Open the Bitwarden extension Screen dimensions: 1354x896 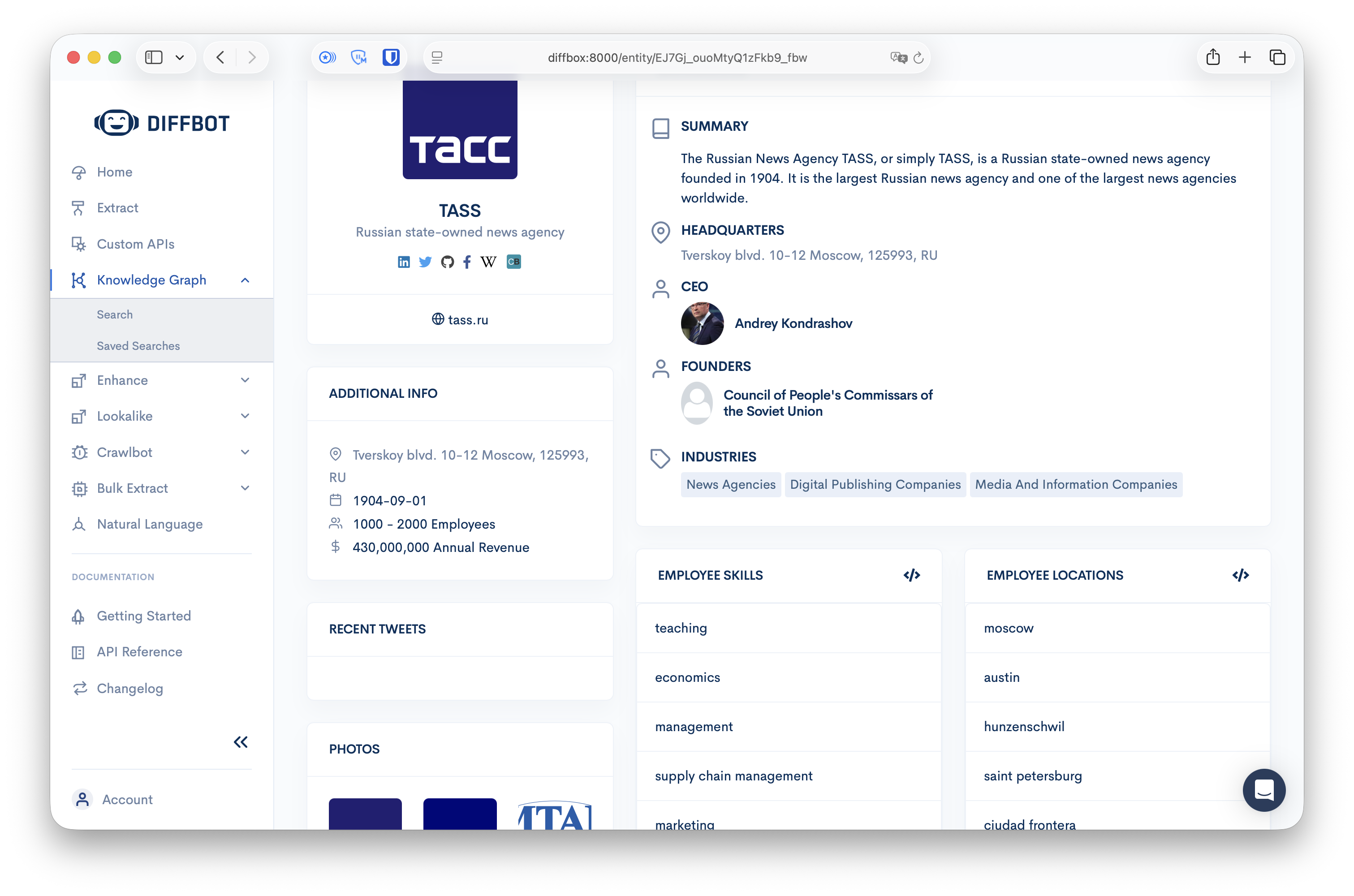[x=391, y=57]
